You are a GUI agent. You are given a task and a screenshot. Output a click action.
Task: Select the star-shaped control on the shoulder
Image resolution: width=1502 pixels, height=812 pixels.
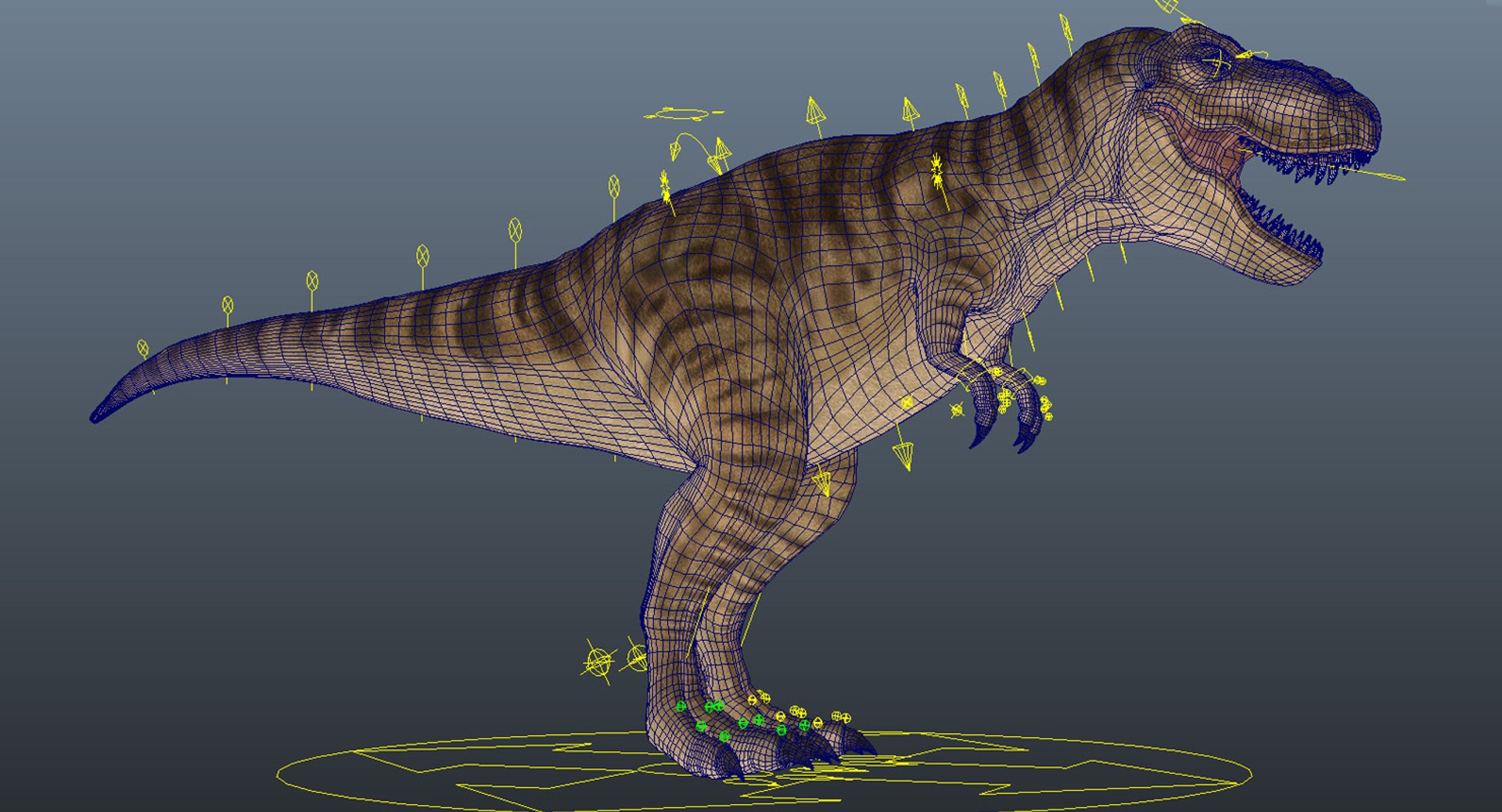[937, 171]
